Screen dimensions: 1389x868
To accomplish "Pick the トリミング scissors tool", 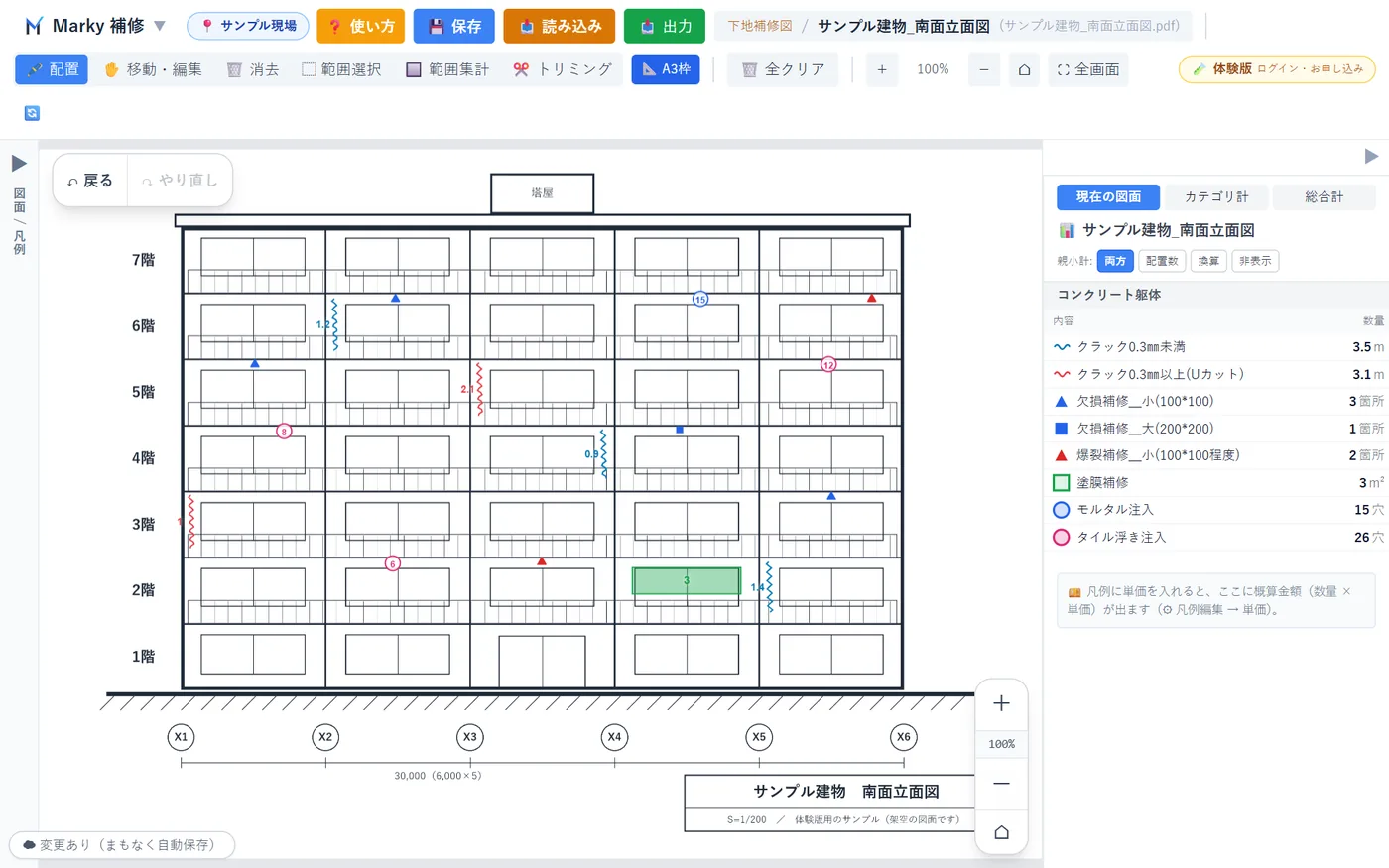I will coord(563,69).
